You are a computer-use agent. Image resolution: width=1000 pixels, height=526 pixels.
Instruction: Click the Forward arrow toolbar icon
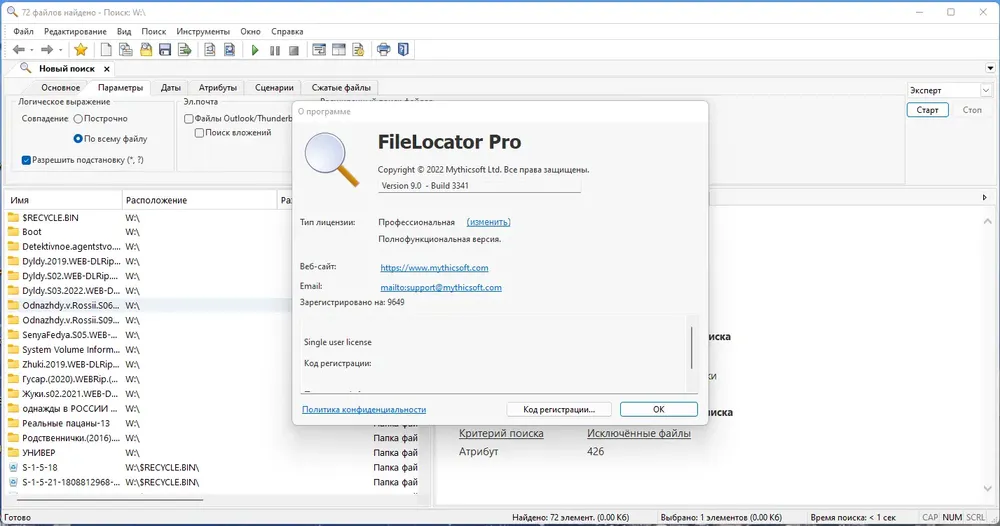tap(47, 50)
